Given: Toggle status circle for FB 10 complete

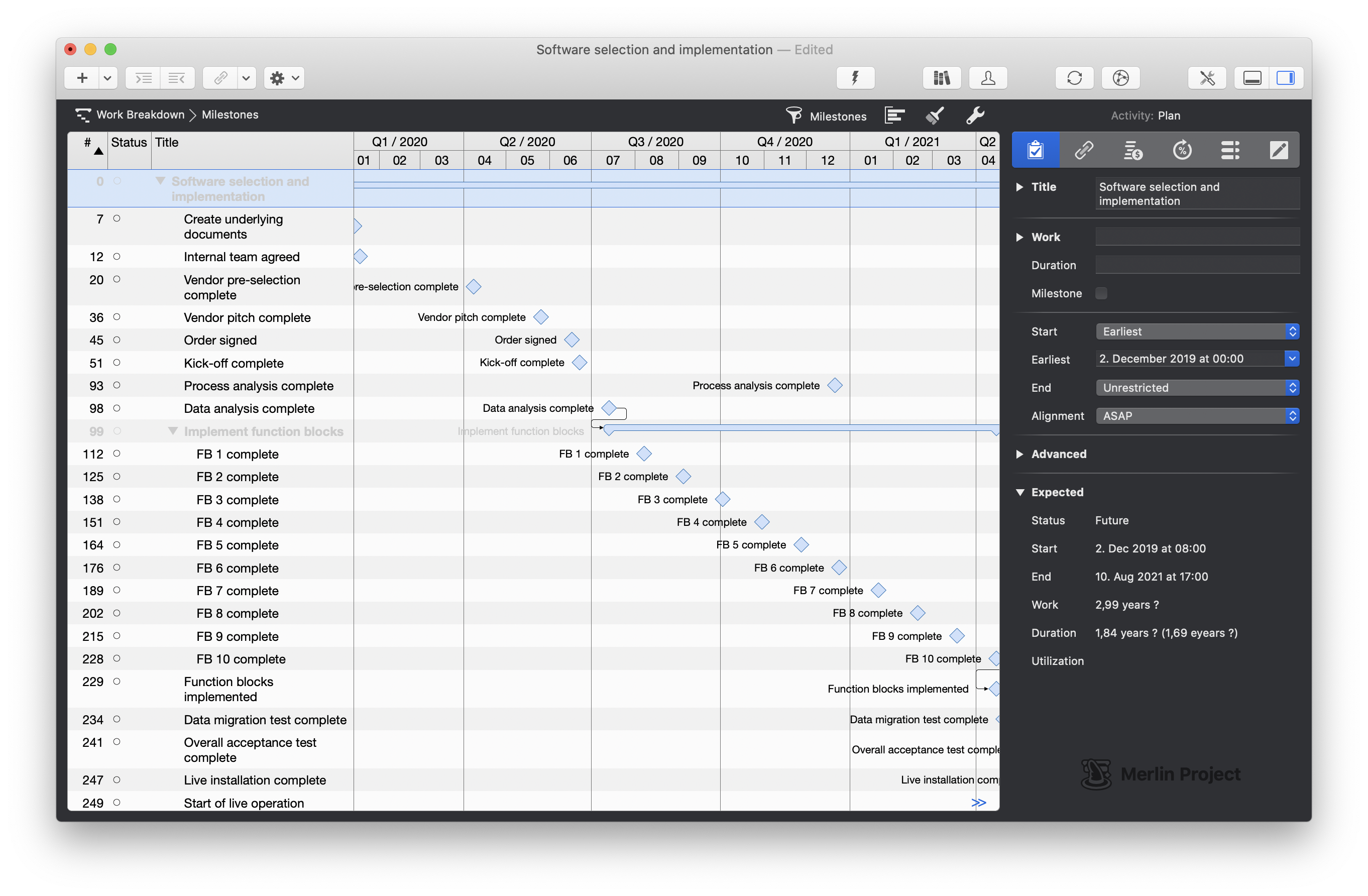Looking at the screenshot, I should (117, 658).
